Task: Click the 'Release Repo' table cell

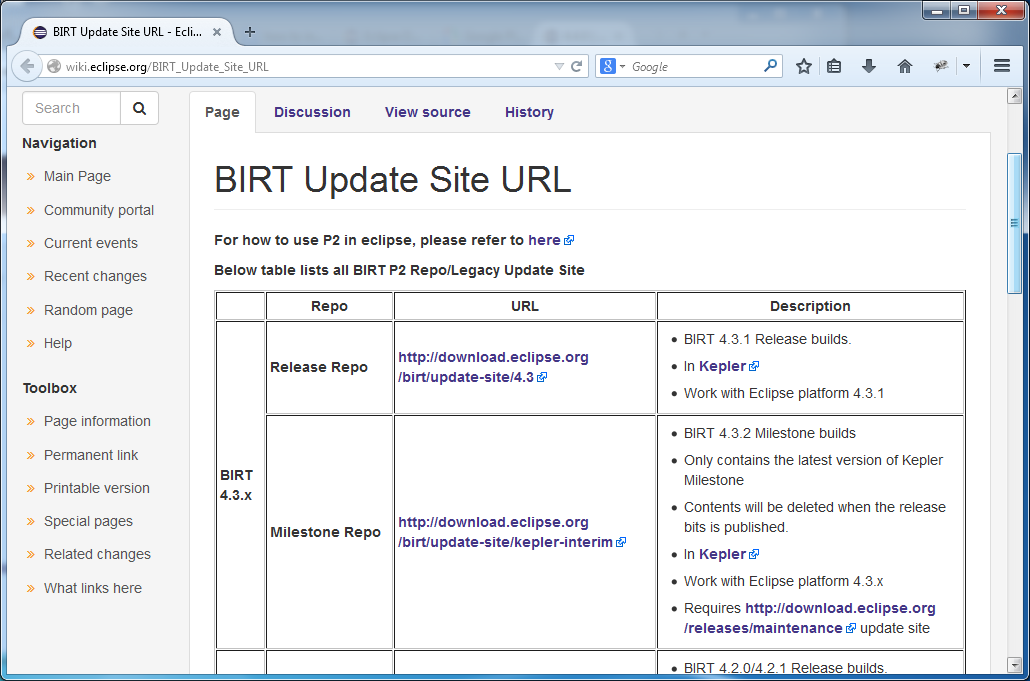Action: click(x=329, y=368)
